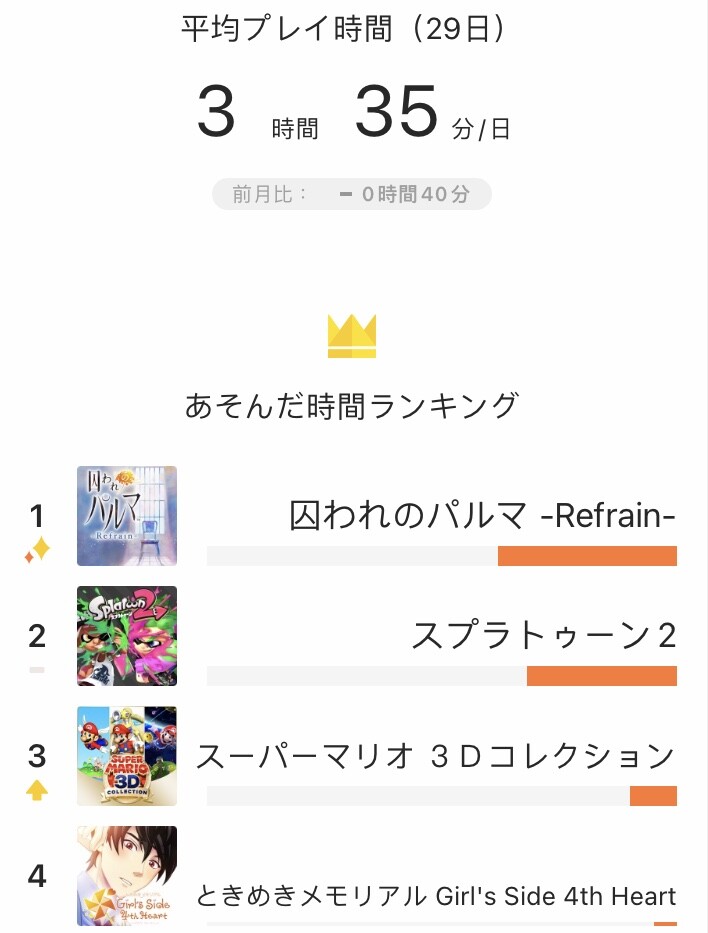Click the 前月比 comparison pill

coord(352,194)
